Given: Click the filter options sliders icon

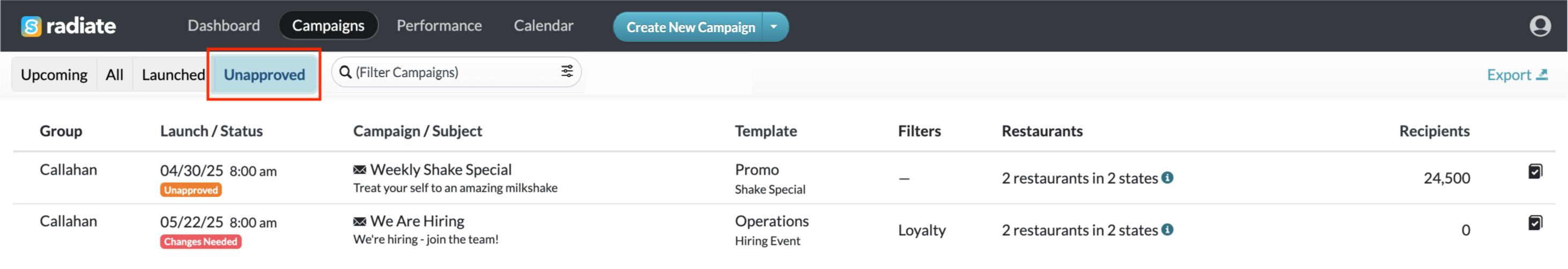Looking at the screenshot, I should [x=566, y=72].
